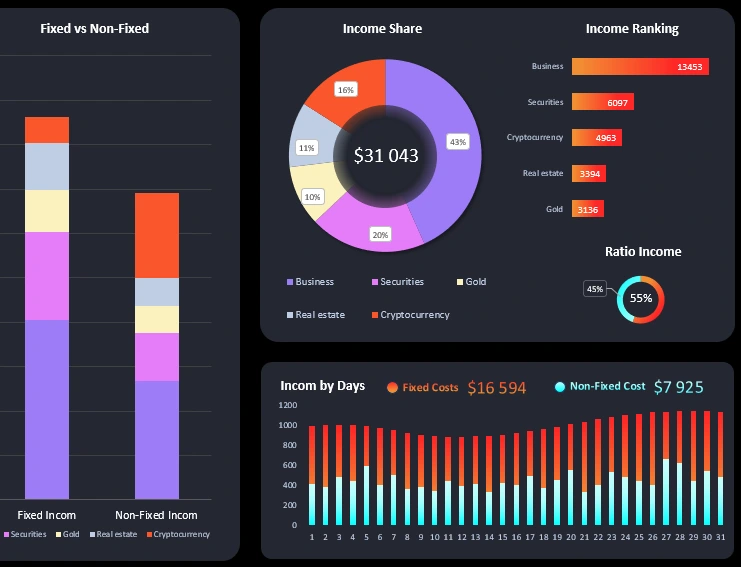The image size is (741, 567).
Task: Click the 55% Ratio Income ring
Action: click(641, 298)
